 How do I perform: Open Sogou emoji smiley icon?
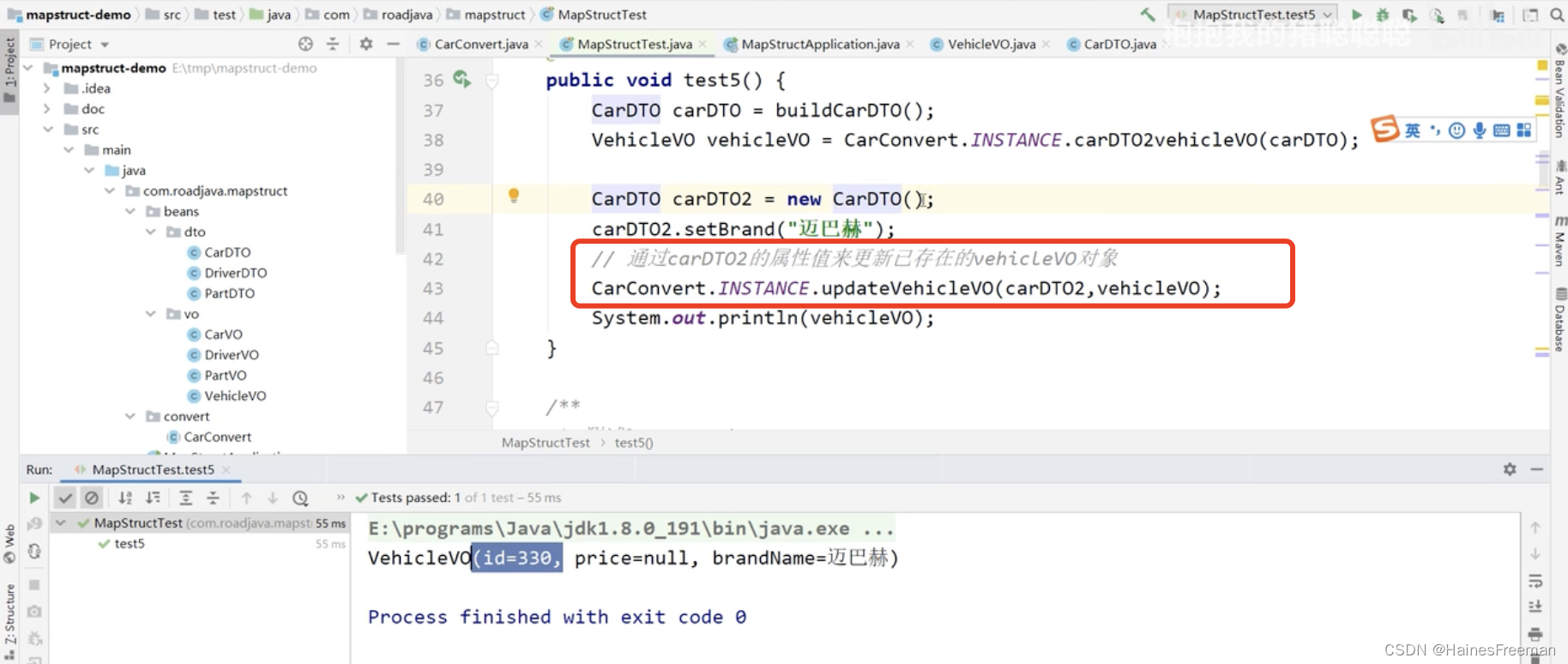click(1456, 130)
